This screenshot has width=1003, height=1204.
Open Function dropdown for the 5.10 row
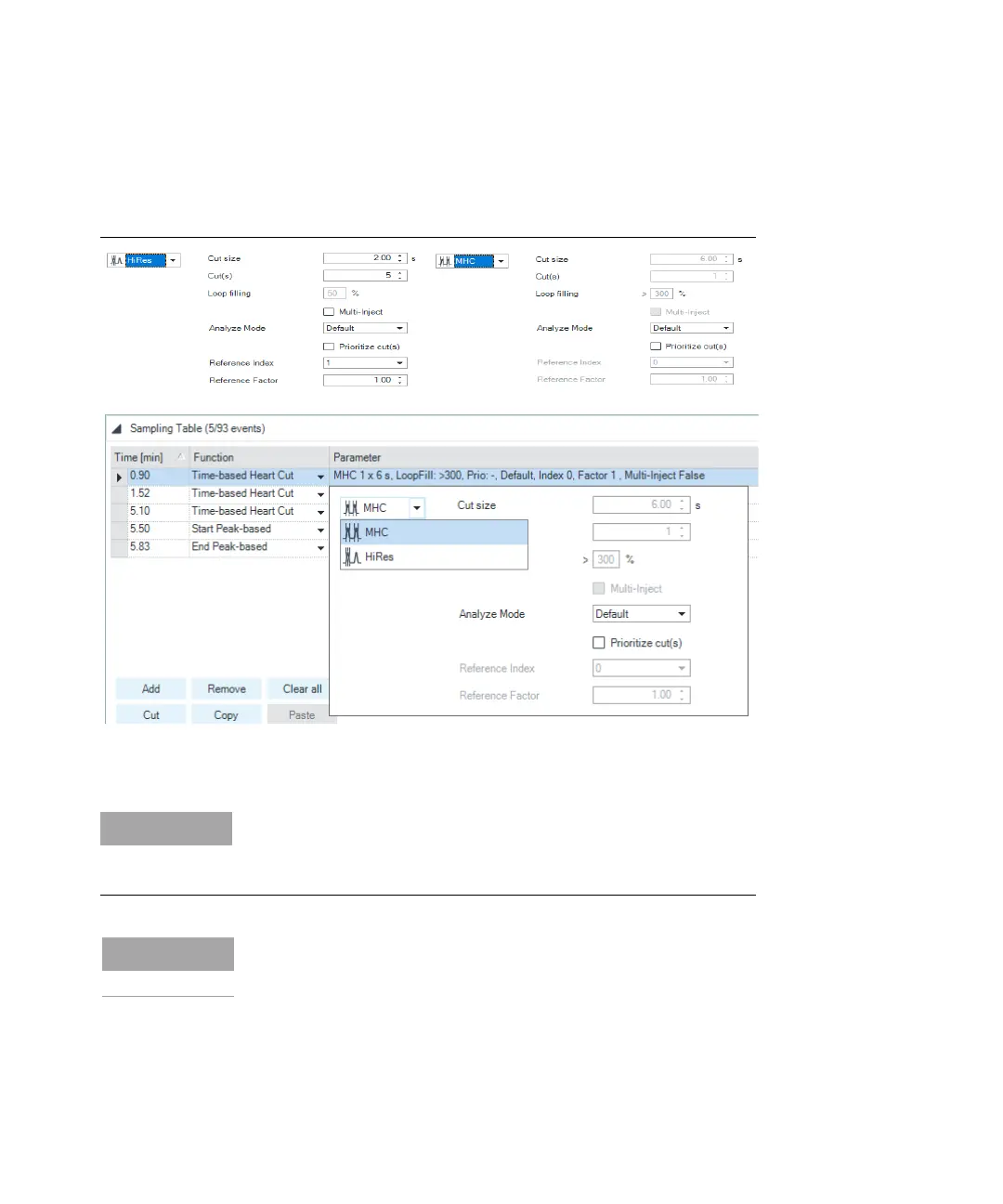coord(321,512)
